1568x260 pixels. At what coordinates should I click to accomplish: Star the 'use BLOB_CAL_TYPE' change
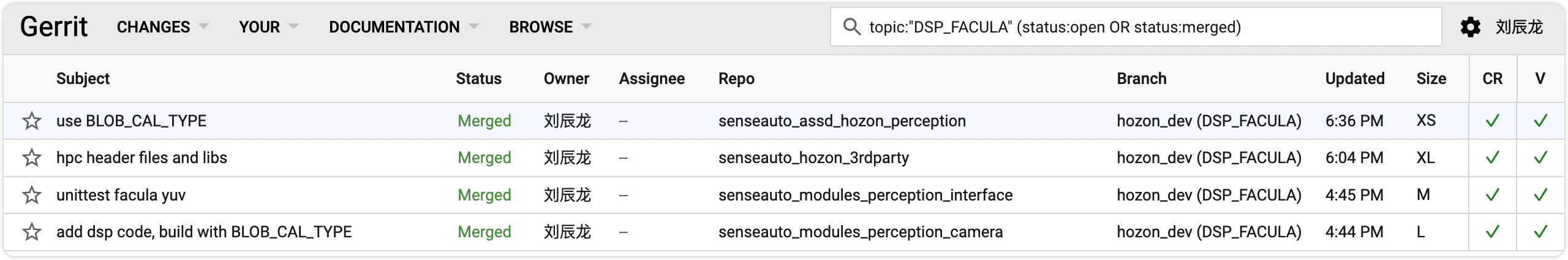[32, 121]
